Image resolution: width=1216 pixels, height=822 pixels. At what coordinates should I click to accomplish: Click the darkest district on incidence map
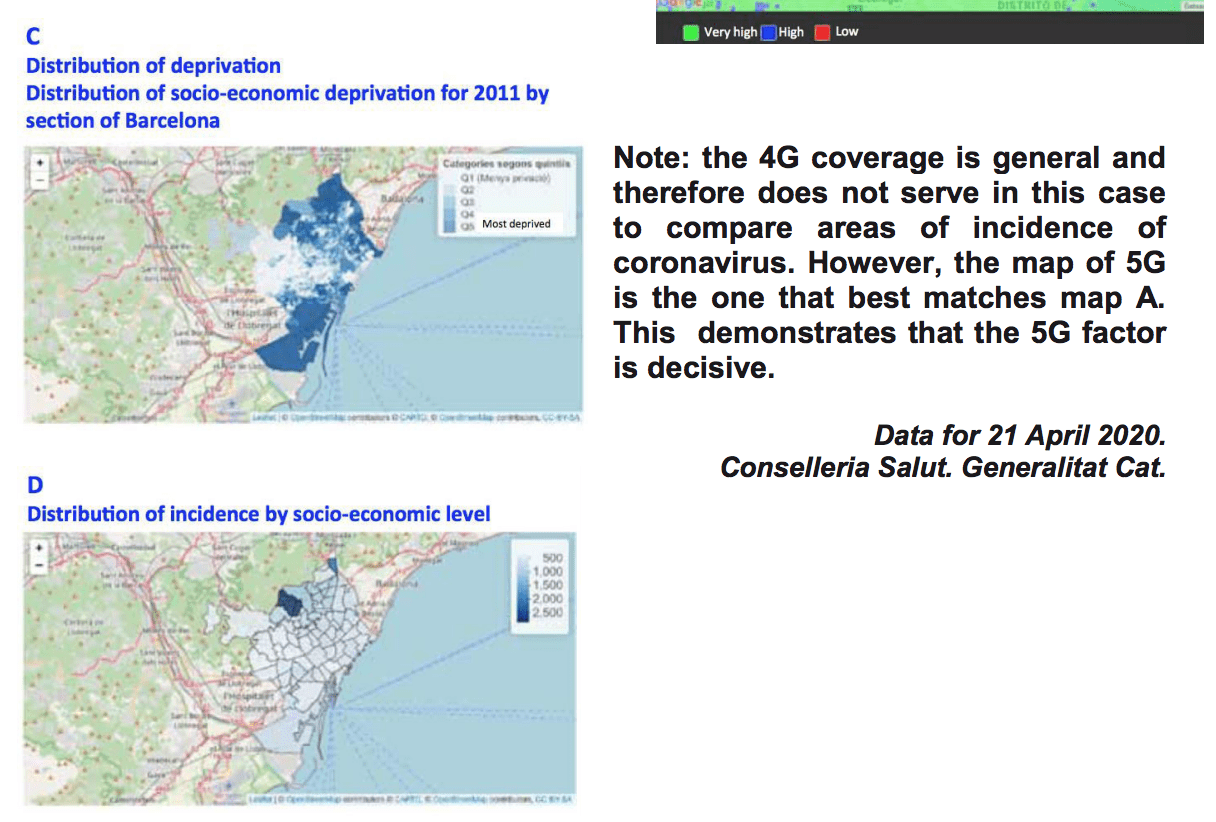tap(290, 601)
